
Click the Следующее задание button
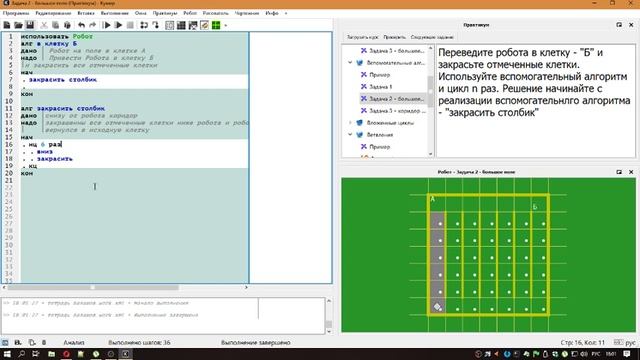point(432,37)
